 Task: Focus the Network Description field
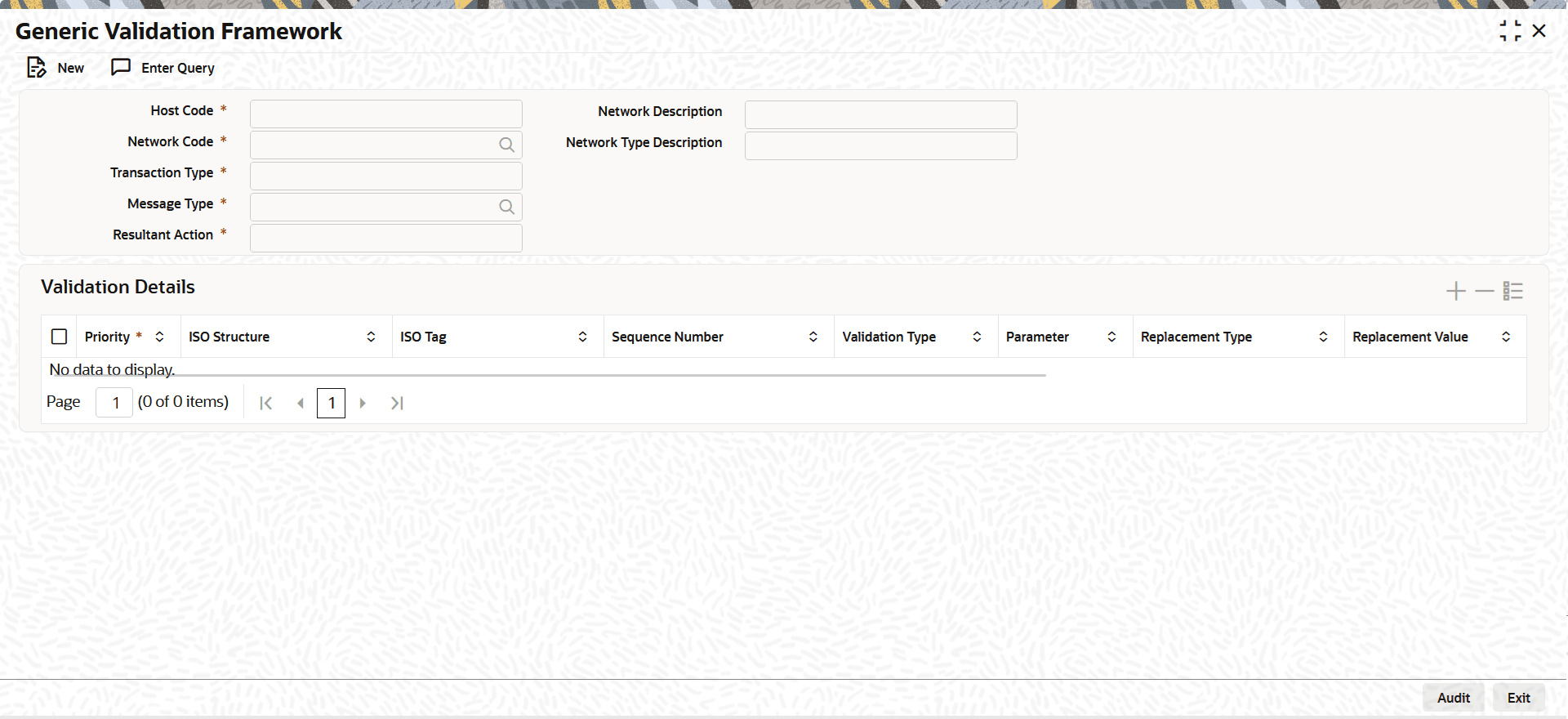[881, 114]
